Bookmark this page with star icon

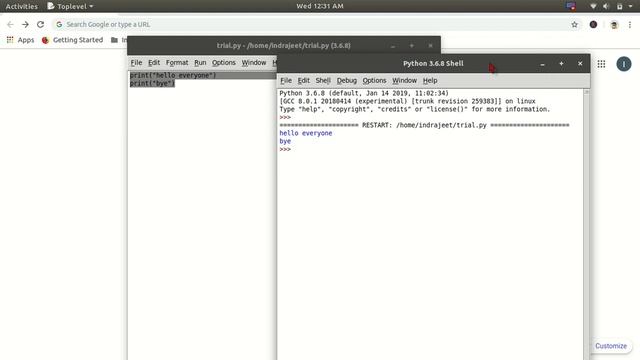coord(574,24)
